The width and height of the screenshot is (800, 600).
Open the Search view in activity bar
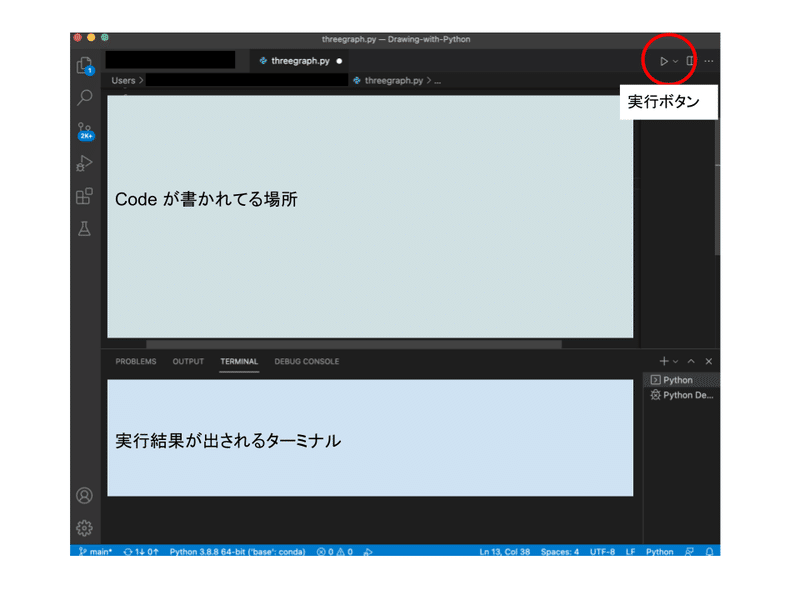click(85, 97)
